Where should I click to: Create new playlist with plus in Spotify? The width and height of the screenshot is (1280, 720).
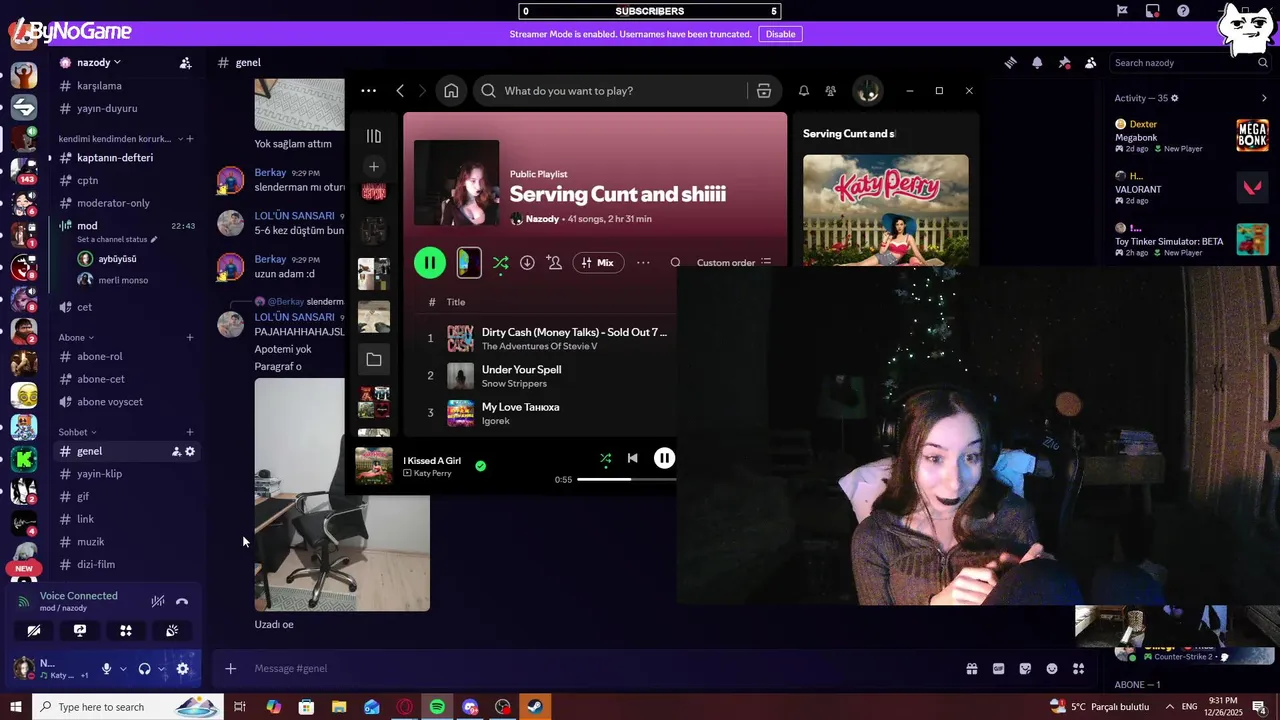pos(374,167)
